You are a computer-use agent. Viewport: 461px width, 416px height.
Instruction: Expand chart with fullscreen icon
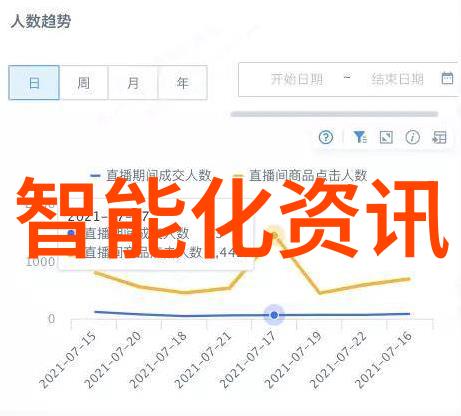click(386, 137)
